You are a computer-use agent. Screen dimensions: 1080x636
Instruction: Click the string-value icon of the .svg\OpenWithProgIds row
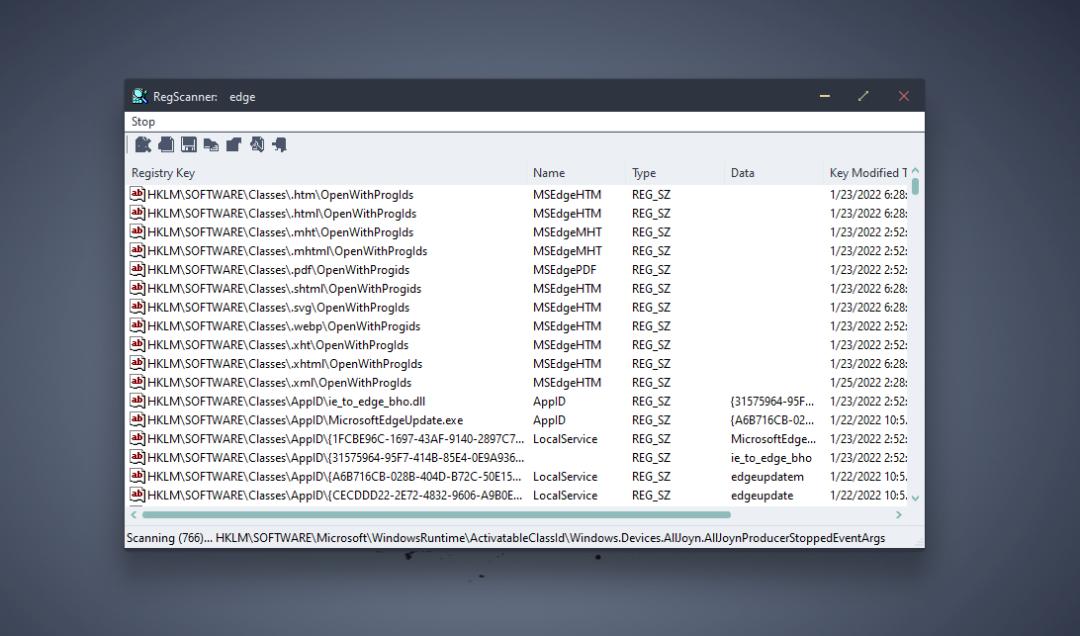(137, 307)
